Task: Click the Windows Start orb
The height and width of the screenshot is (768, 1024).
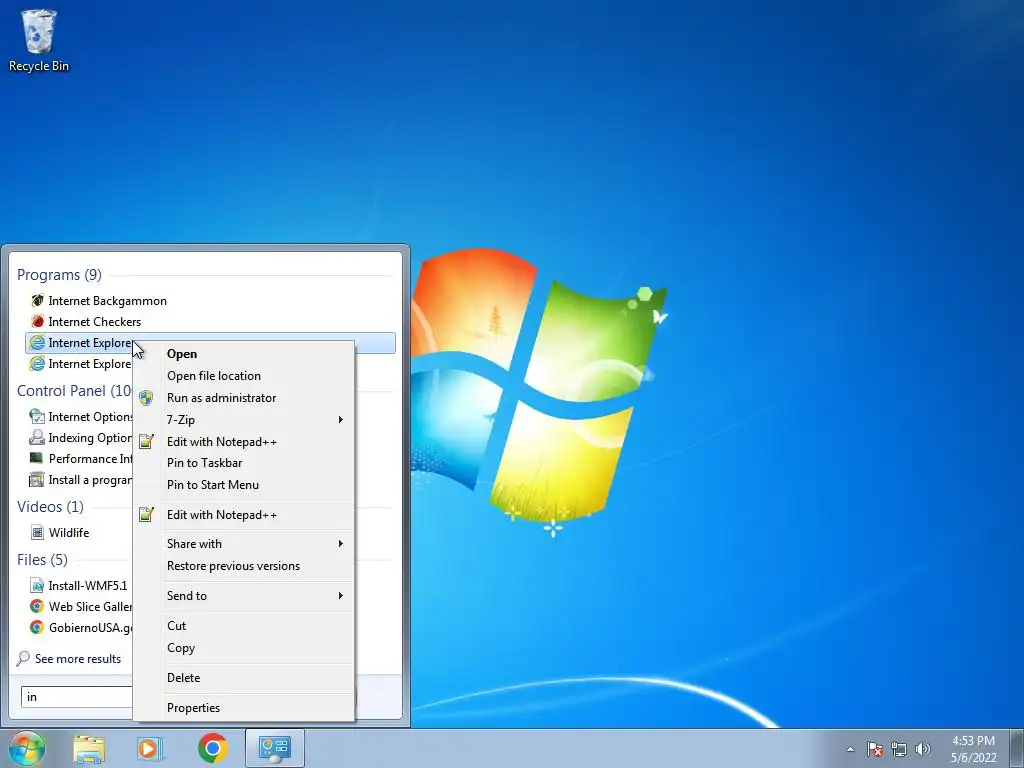Action: (26, 748)
